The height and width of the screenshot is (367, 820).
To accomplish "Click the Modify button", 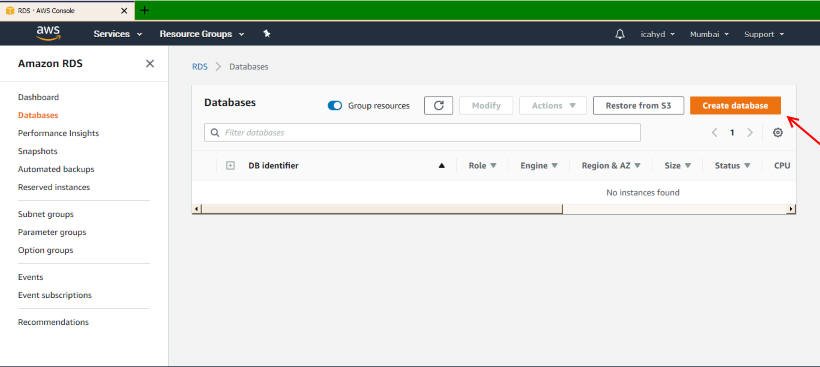I will pos(486,106).
